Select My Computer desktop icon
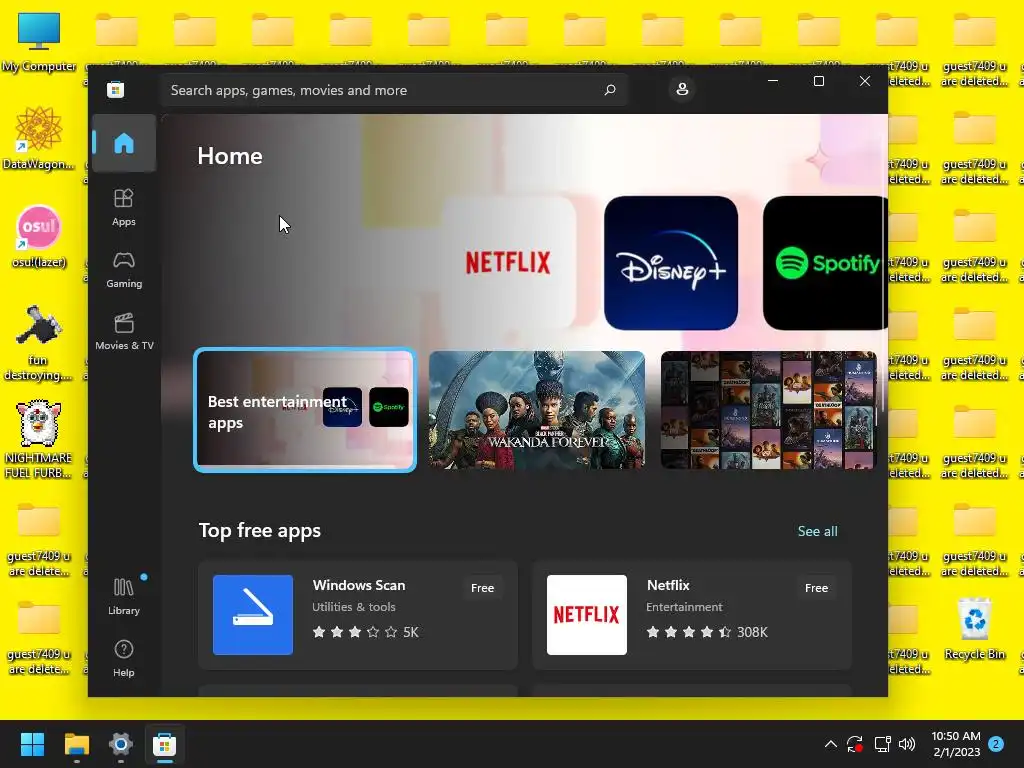Image resolution: width=1024 pixels, height=768 pixels. click(39, 42)
